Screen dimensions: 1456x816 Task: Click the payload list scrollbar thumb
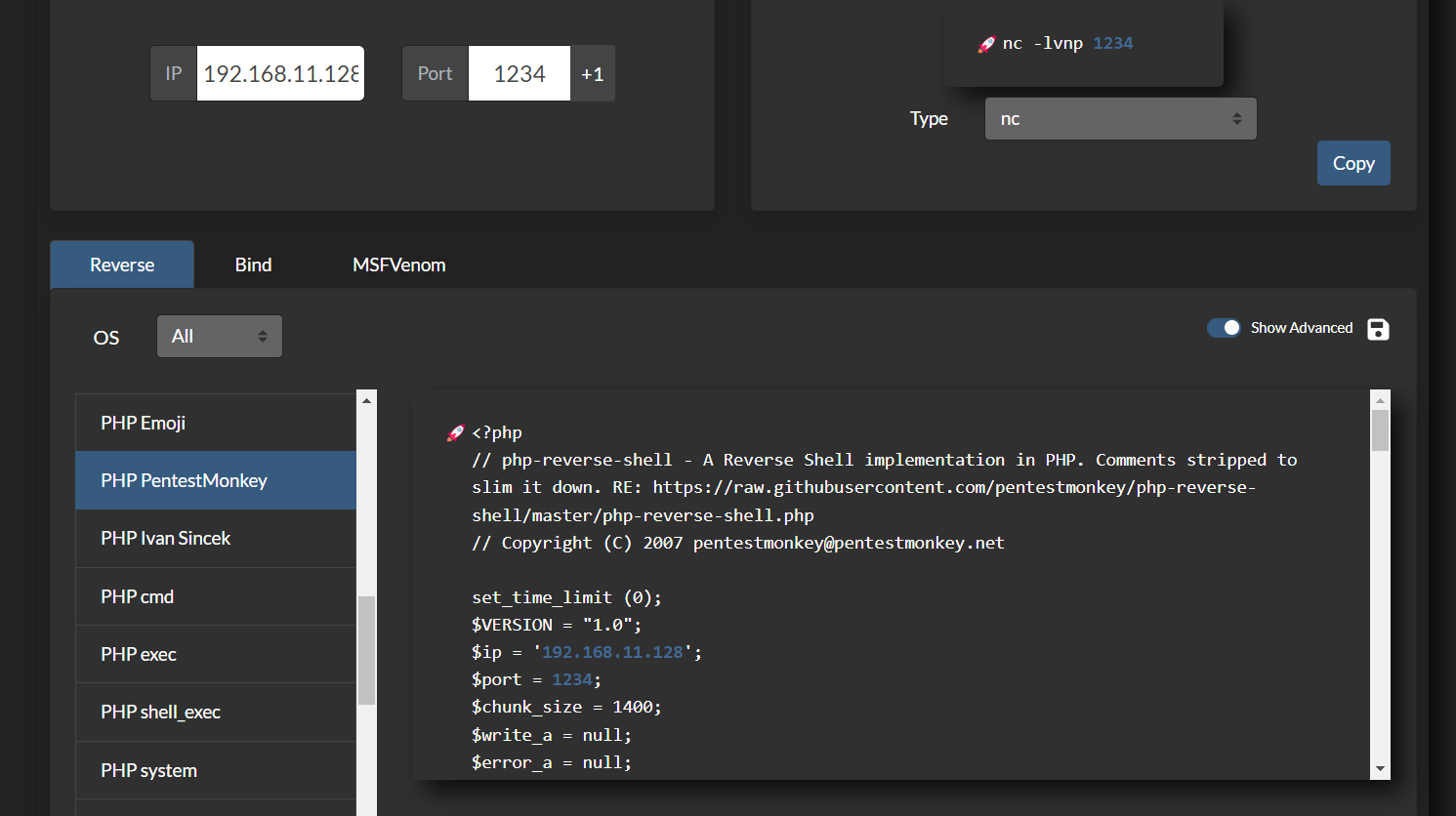(366, 650)
